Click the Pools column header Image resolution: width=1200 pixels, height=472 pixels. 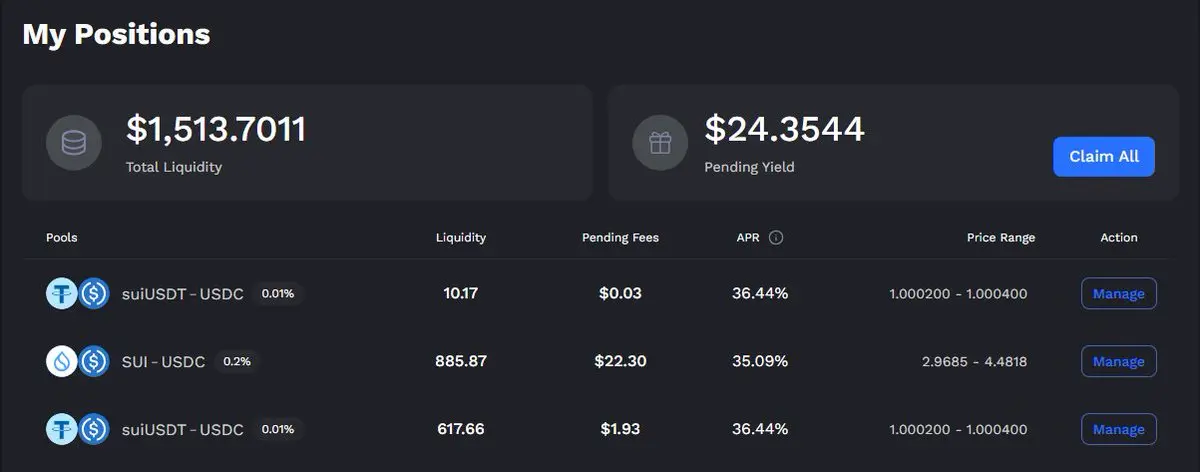point(61,238)
